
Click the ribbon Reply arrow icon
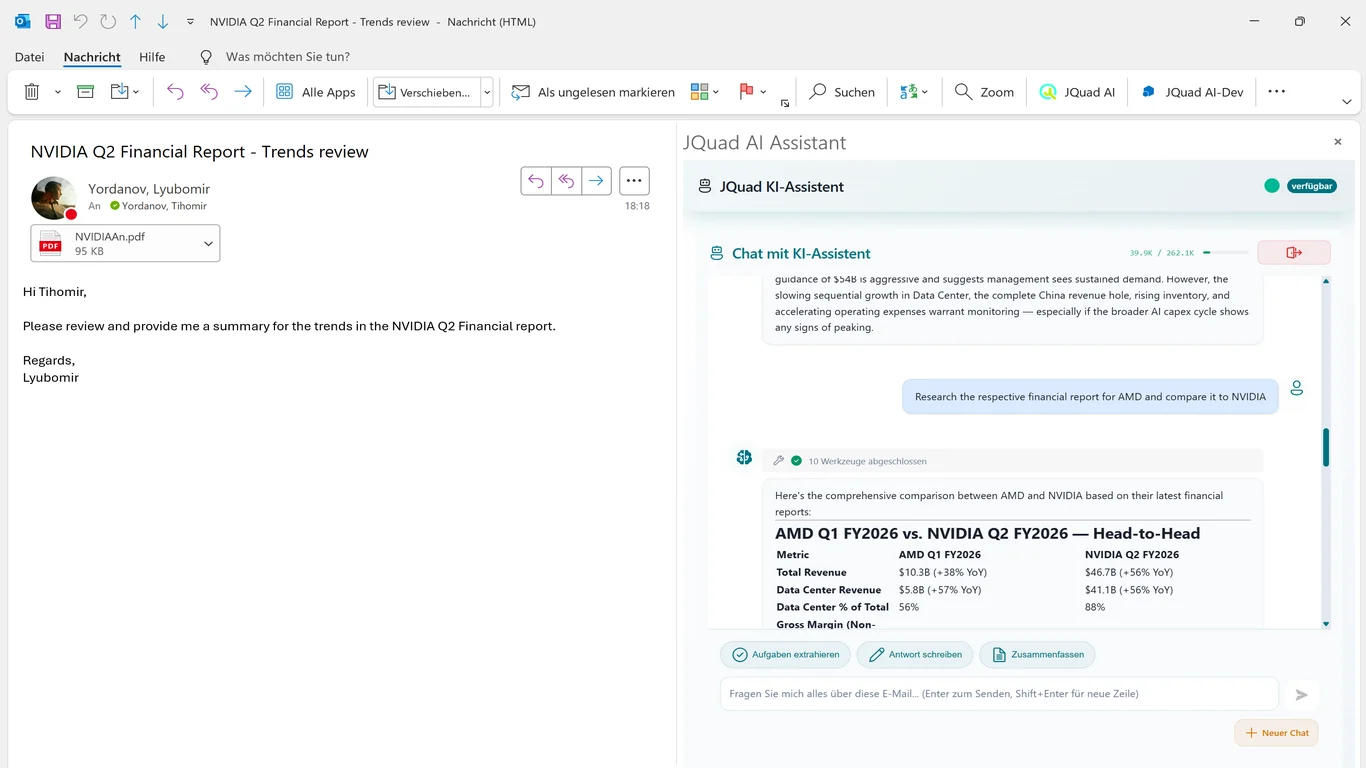pos(175,92)
